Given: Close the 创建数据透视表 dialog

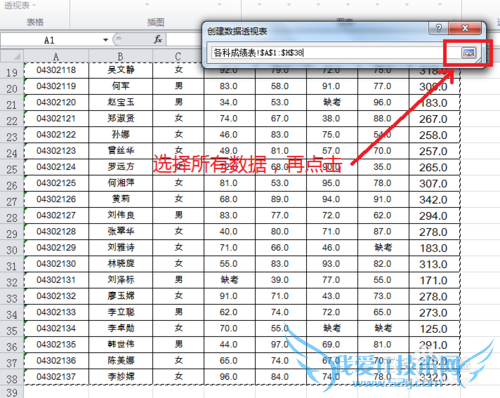Looking at the screenshot, I should (465, 28).
